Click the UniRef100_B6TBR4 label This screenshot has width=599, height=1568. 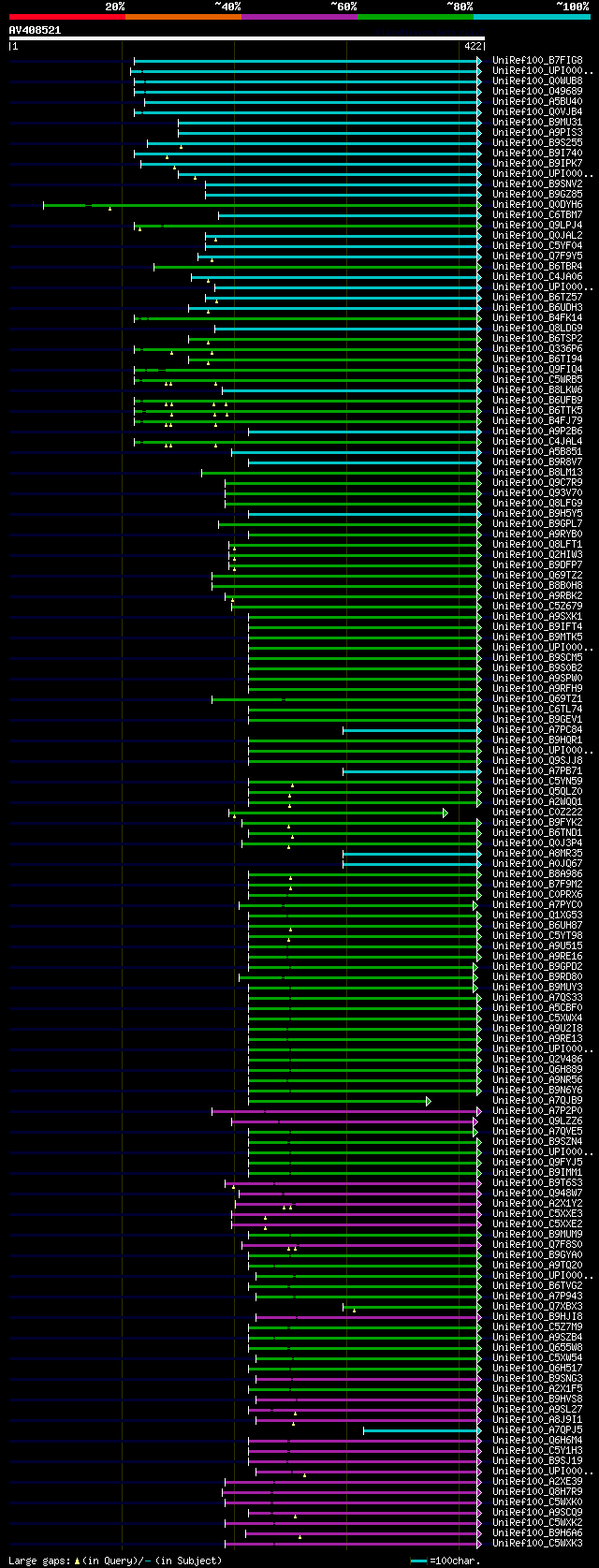pos(537,267)
